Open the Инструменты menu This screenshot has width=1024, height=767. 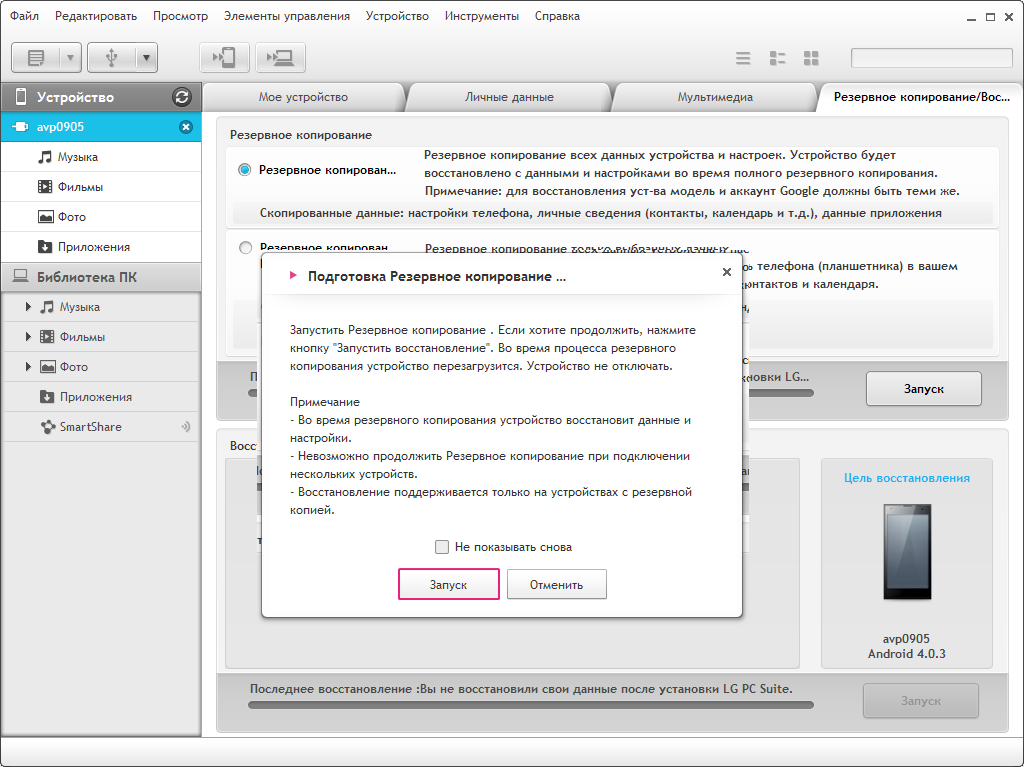(x=482, y=16)
